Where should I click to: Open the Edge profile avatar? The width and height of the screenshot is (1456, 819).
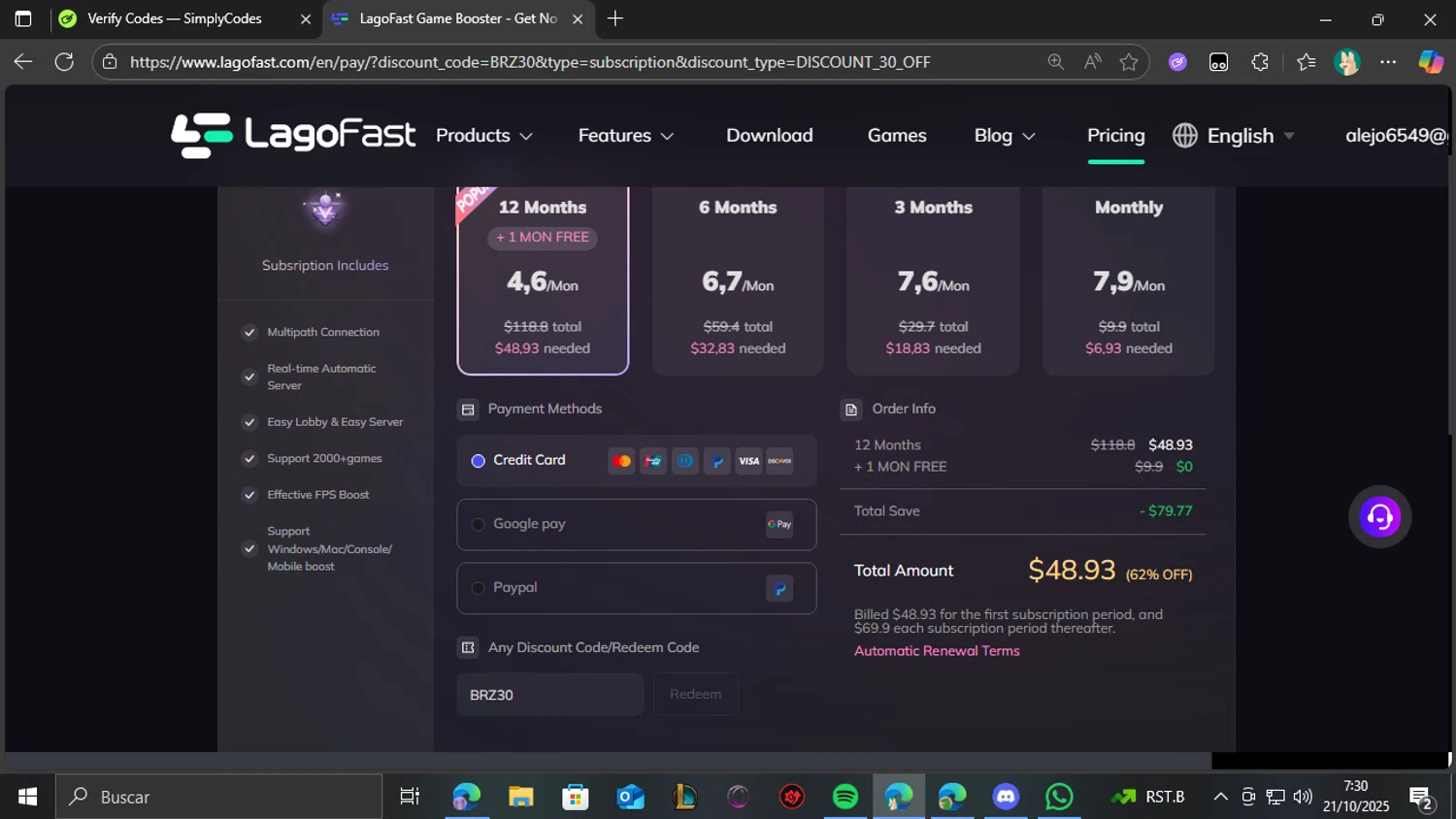coord(1347,62)
